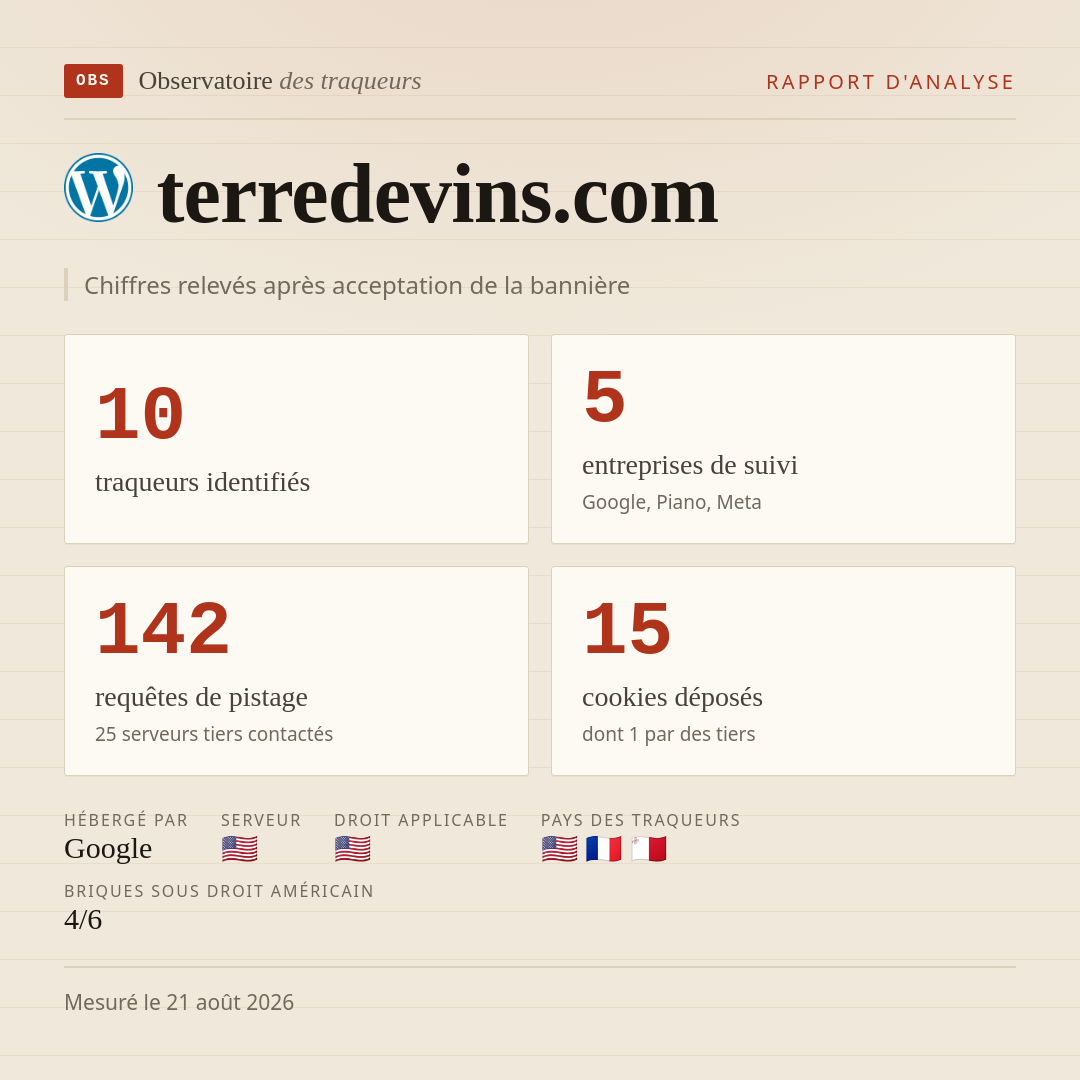Click the DROIT APPLICABLE label

(421, 820)
